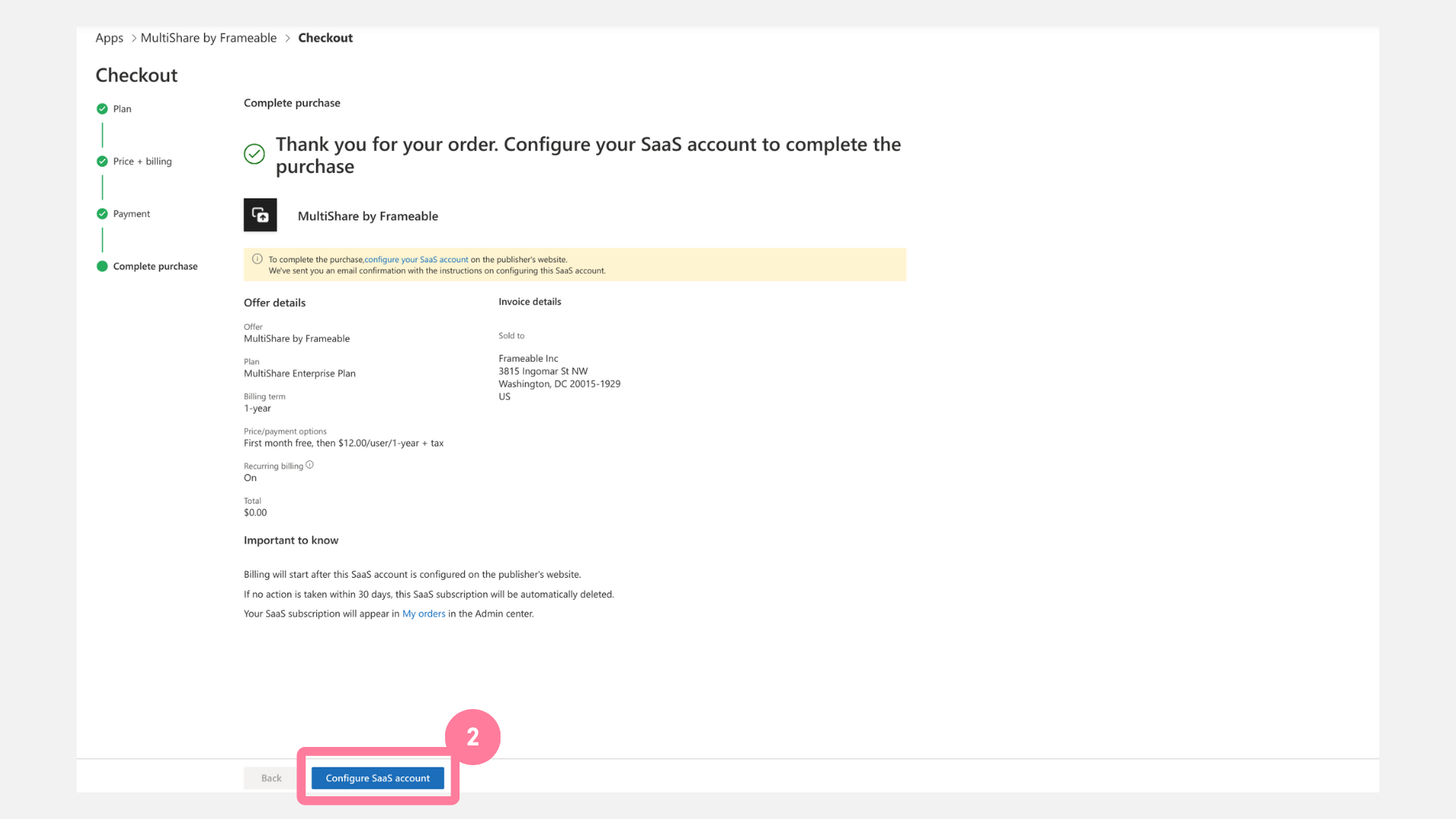Viewport: 1456px width, 819px height.
Task: Click the US country line in address
Action: (x=504, y=397)
